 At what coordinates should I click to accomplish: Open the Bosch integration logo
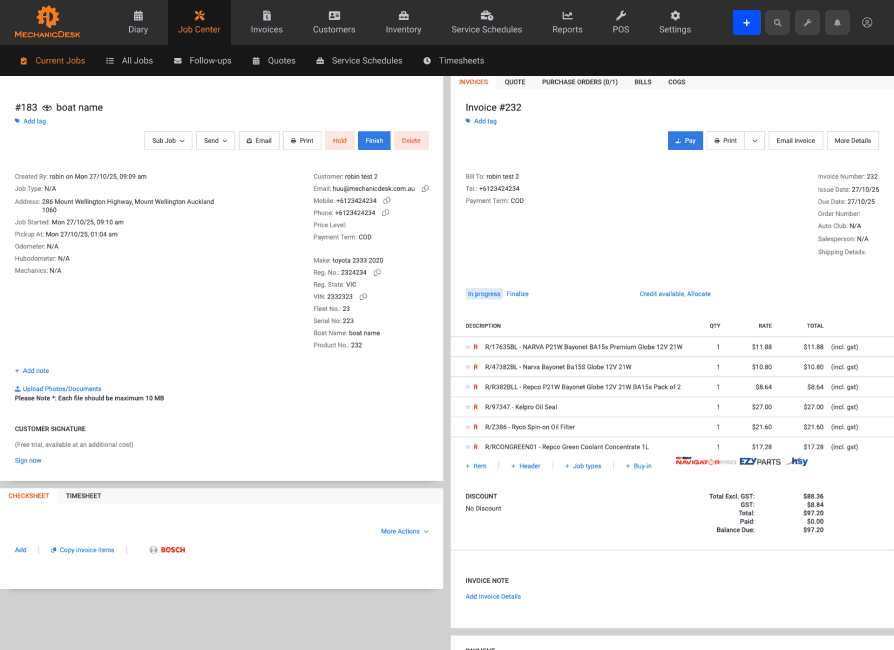(168, 550)
